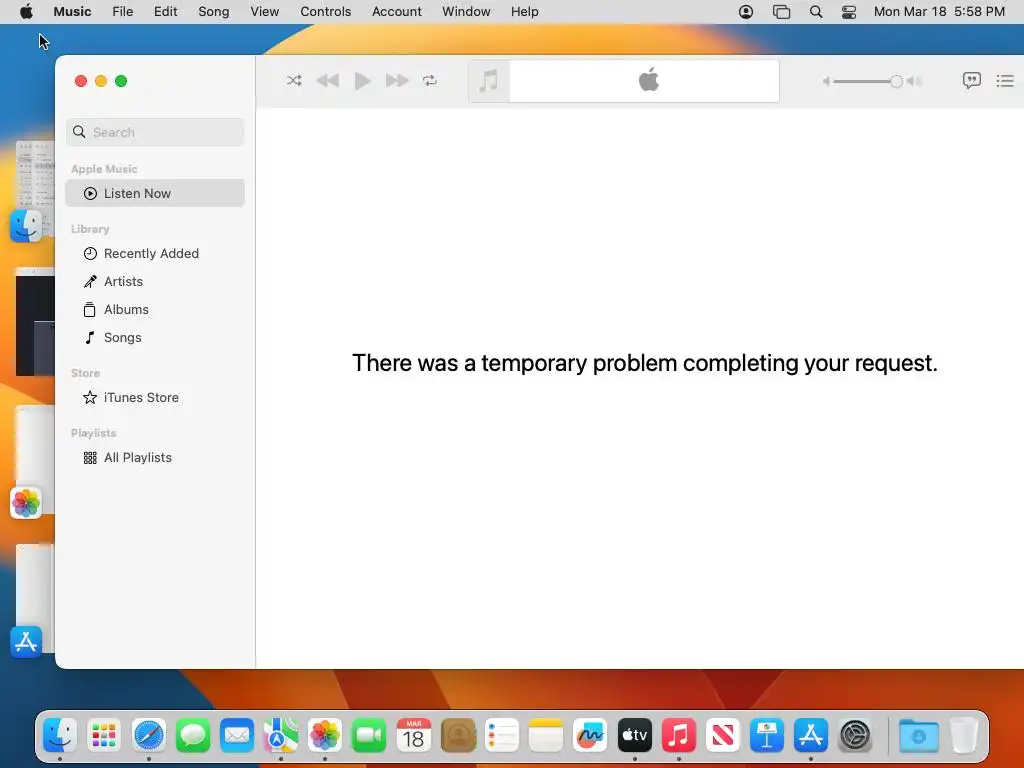Open Control Center in menu bar
The width and height of the screenshot is (1024, 768).
pos(849,12)
